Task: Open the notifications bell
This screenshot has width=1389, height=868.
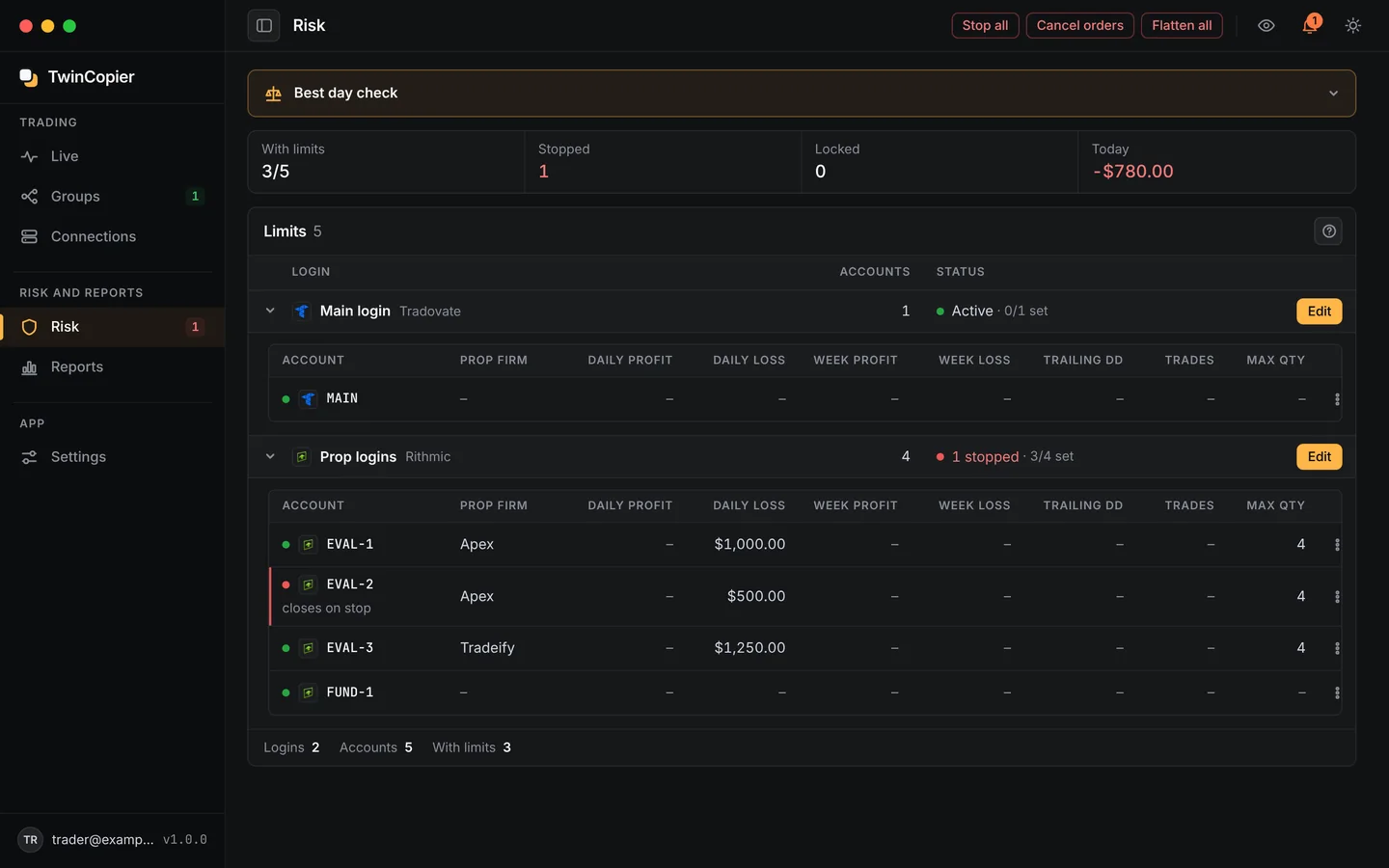Action: (x=1310, y=26)
